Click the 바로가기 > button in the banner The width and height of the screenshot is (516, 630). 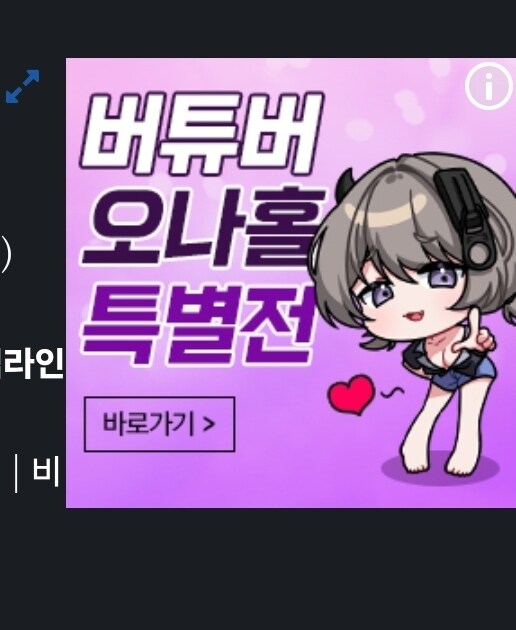click(159, 424)
